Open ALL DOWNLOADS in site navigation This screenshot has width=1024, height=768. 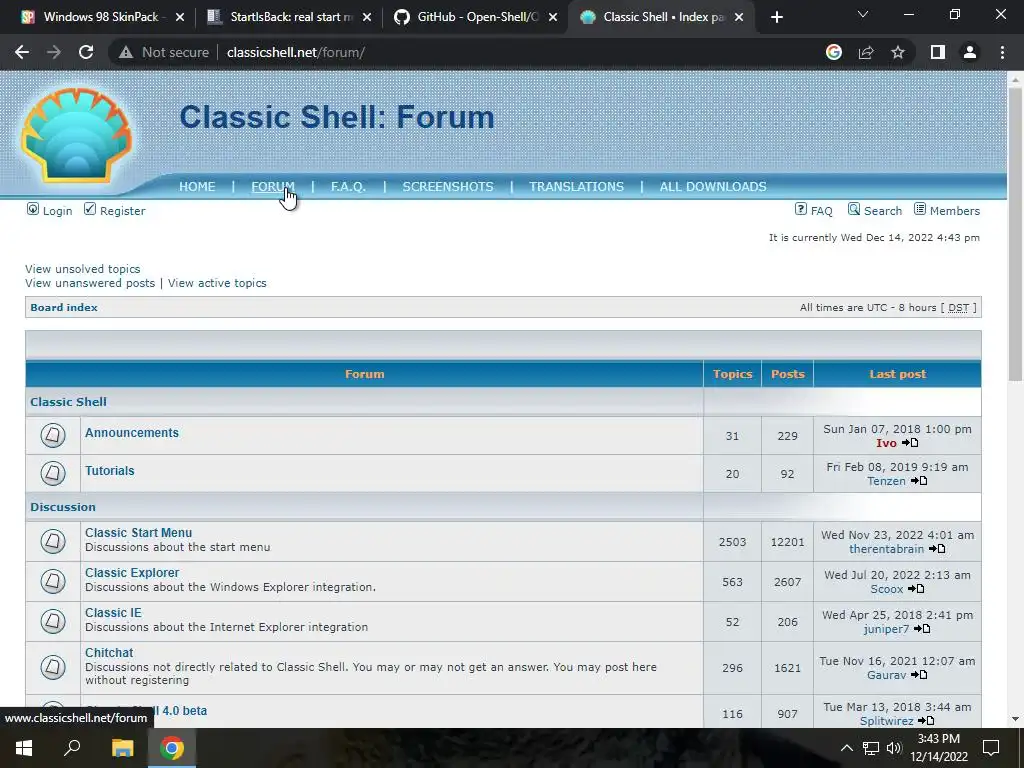713,187
